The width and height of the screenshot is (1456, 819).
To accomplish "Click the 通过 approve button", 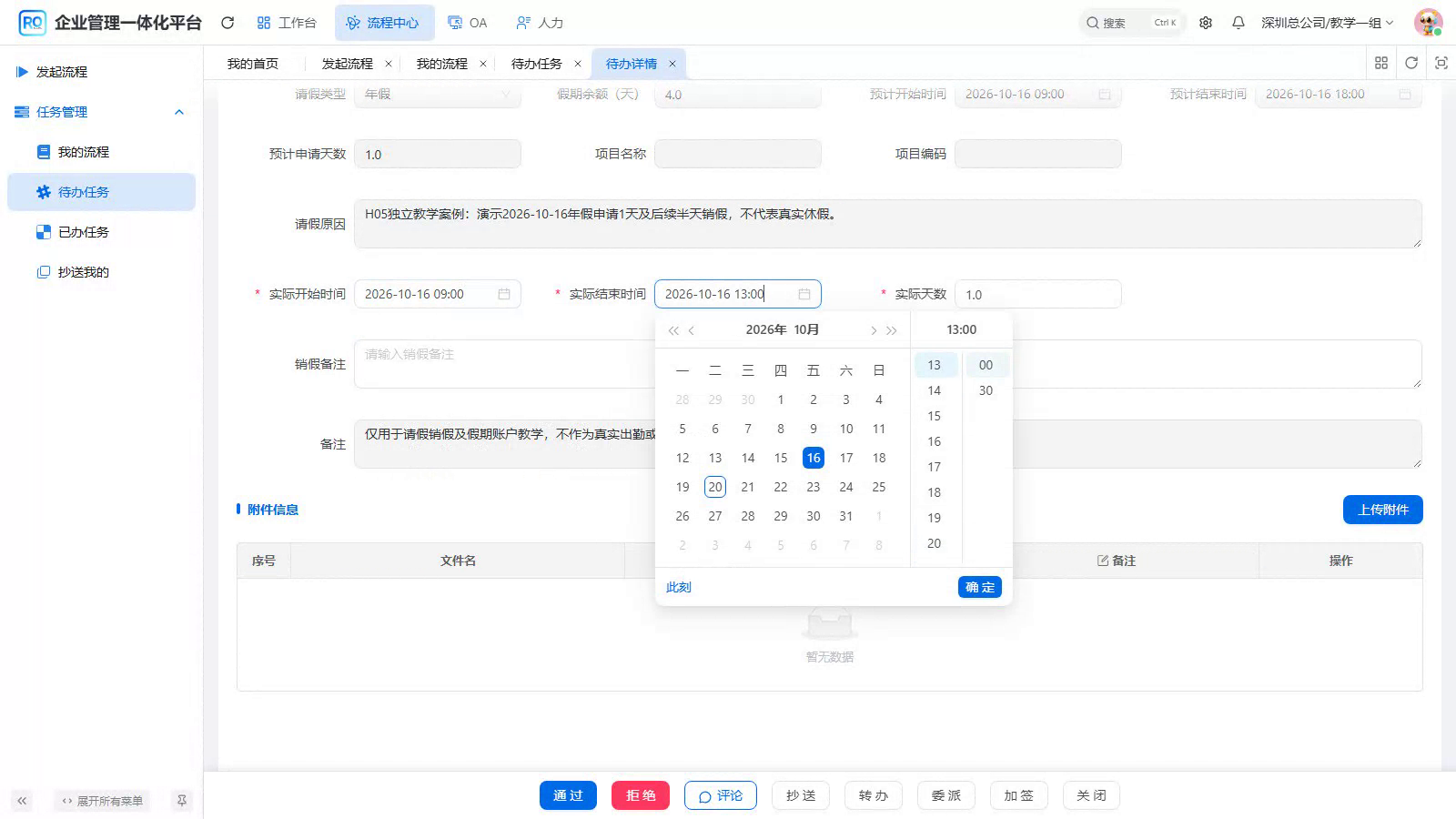I will [568, 795].
